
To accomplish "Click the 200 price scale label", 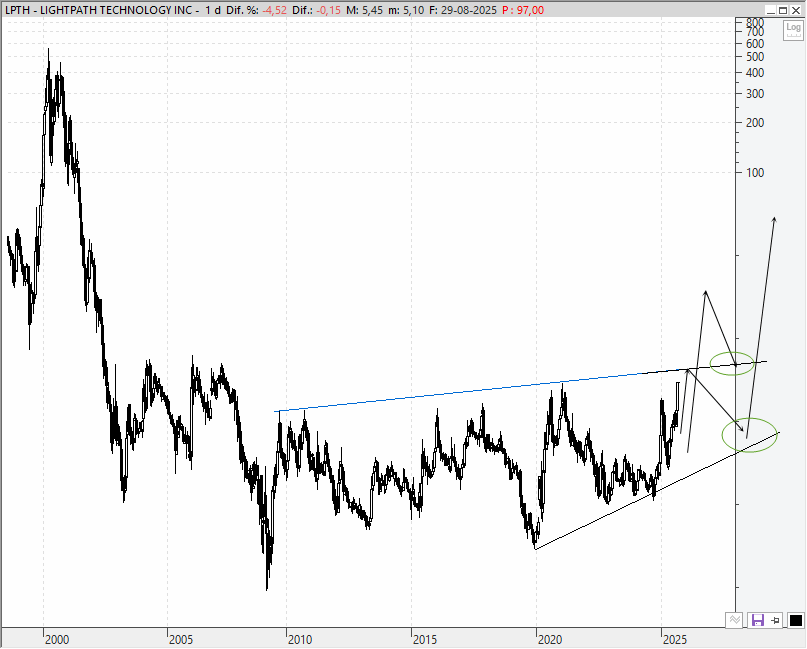I will click(x=755, y=122).
